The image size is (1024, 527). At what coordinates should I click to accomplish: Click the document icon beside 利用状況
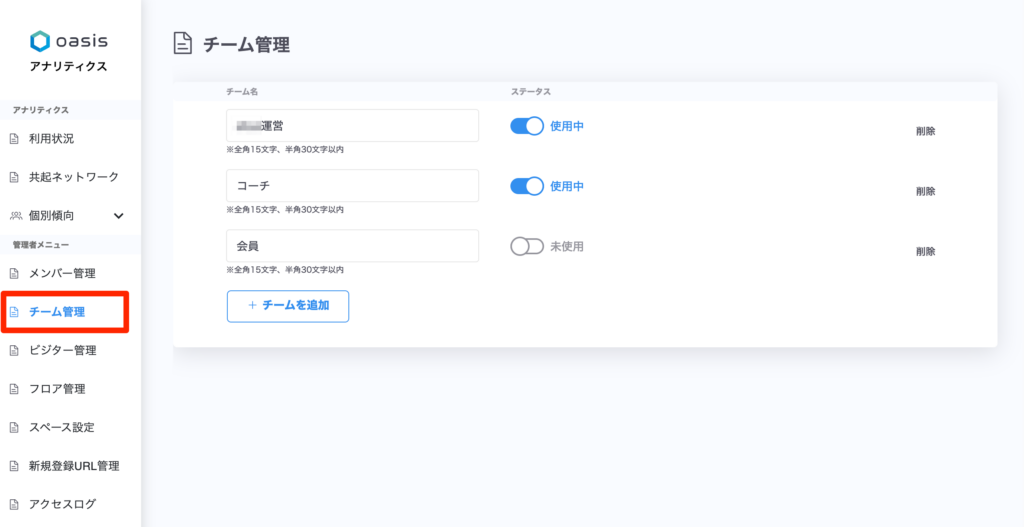click(14, 139)
